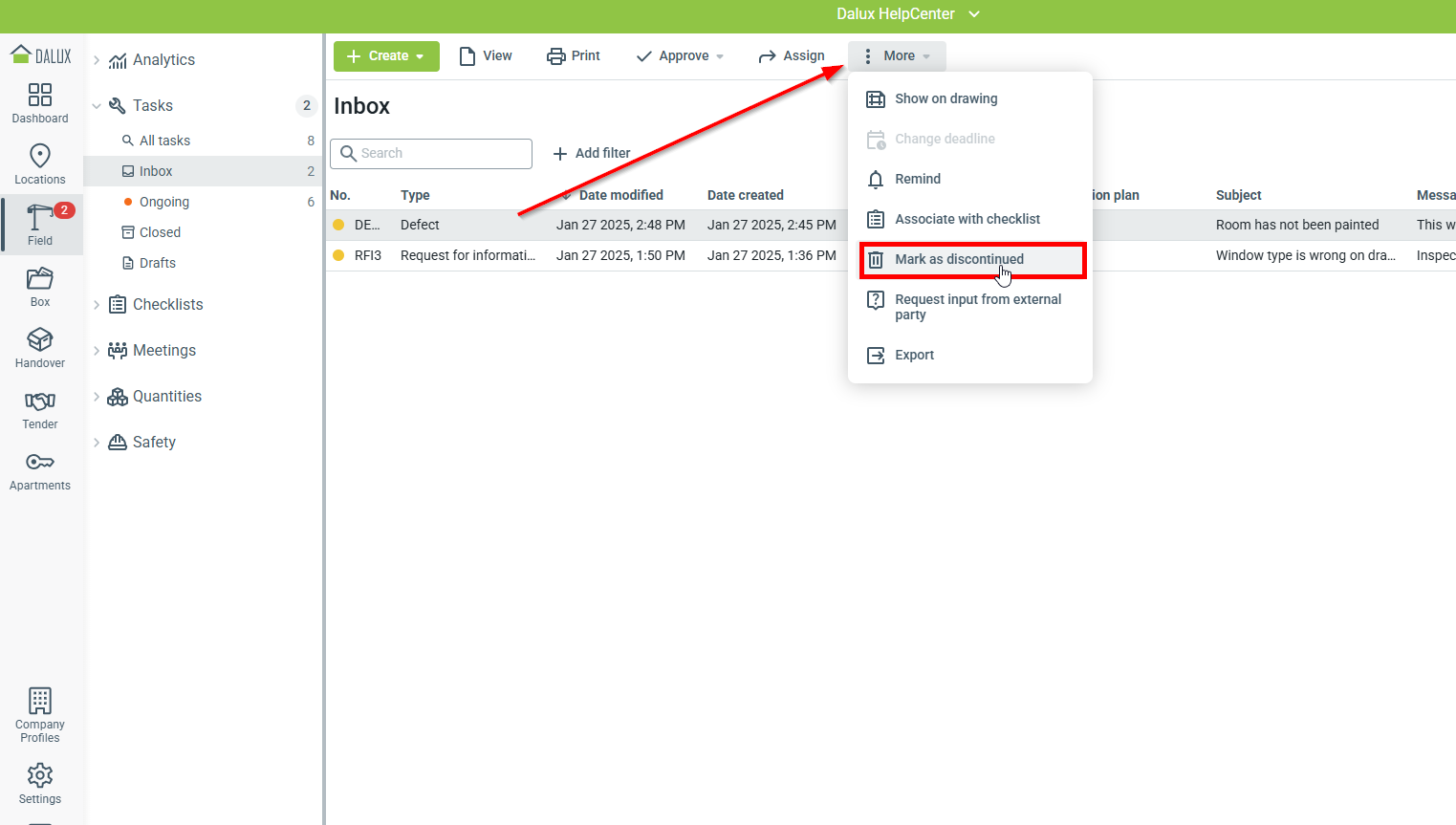Click Add filter
This screenshot has height=825, width=1456.
(x=592, y=153)
